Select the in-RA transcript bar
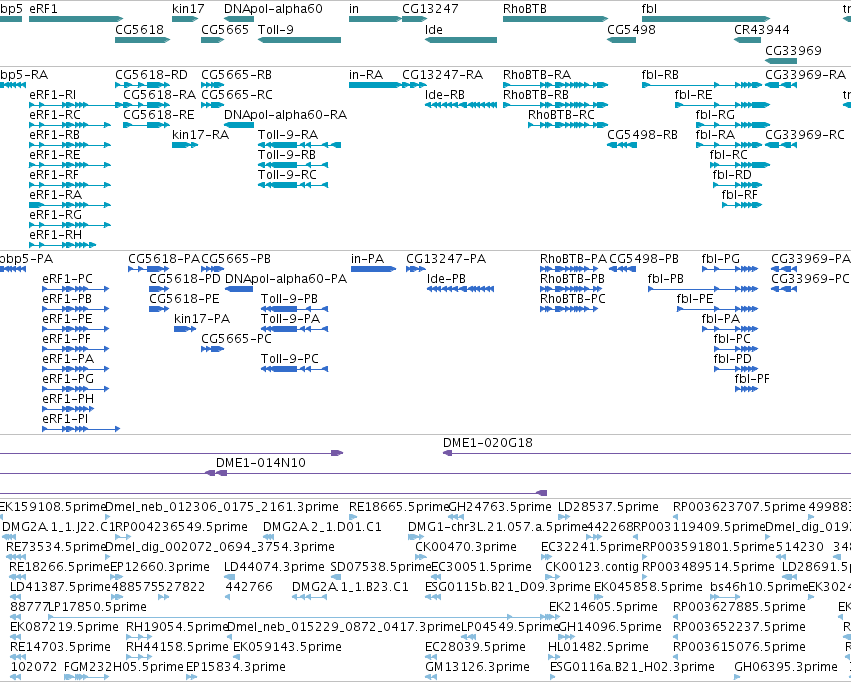 pos(374,85)
